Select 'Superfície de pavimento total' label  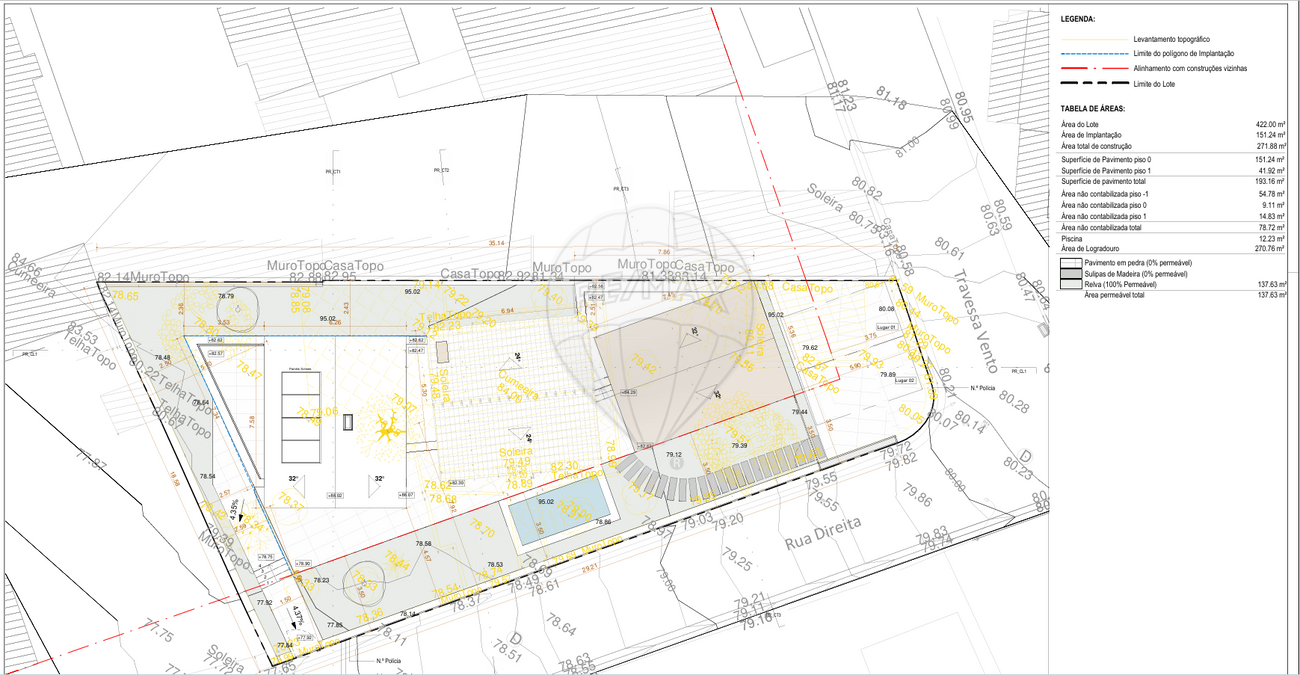pos(1104,181)
